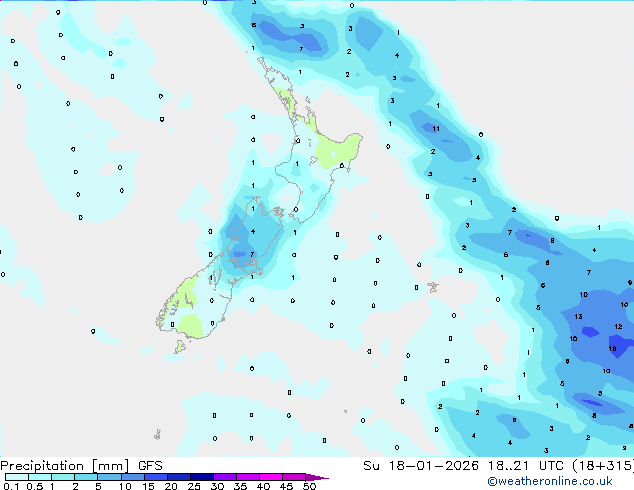Screen dimensions: 634x490
Task: Click the 35–40 mm legend swatch
Action: coord(248,477)
